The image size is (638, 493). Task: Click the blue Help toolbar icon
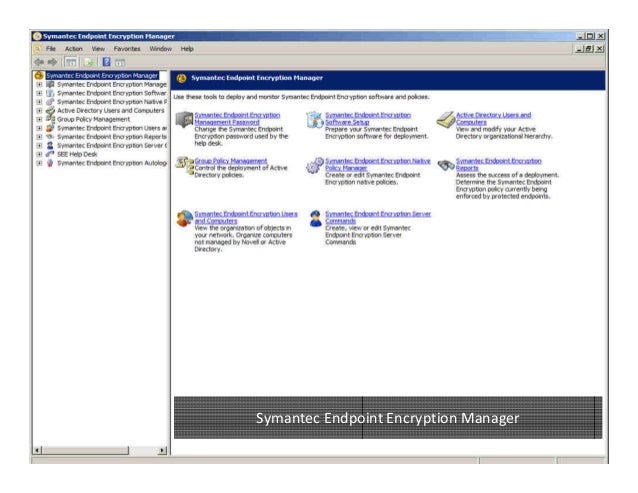point(106,62)
